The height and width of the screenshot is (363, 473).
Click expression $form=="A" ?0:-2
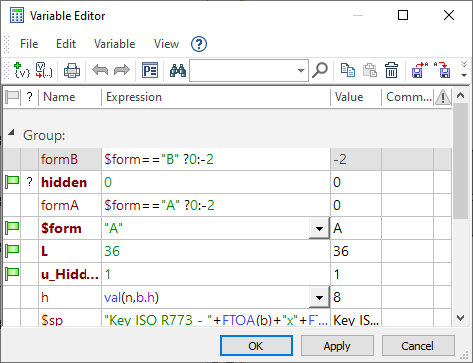pos(159,205)
